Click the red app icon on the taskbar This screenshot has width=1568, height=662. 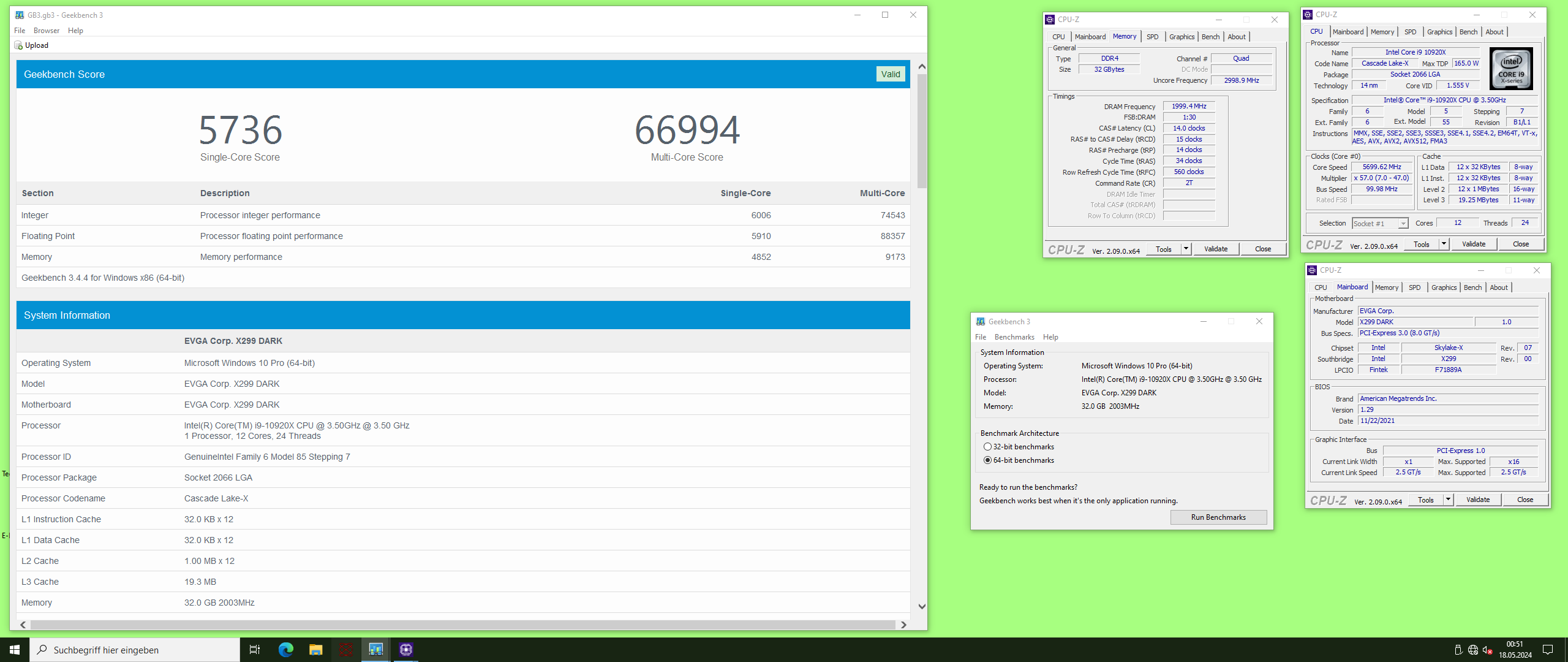pos(345,650)
